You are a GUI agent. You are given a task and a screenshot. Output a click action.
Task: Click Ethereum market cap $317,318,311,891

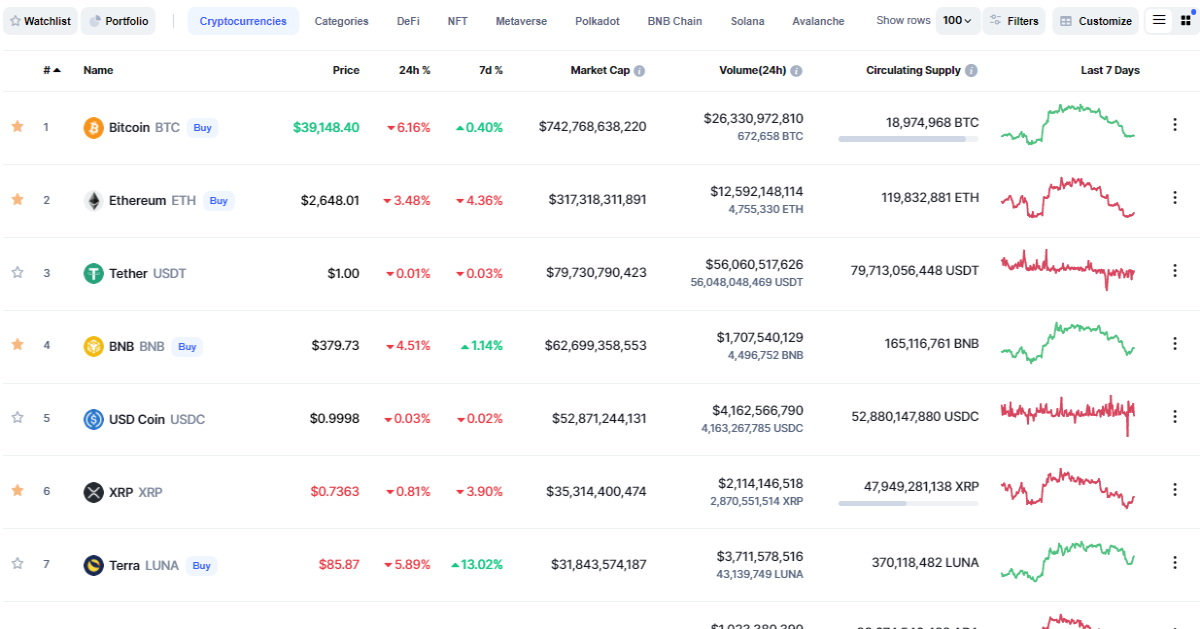point(597,200)
